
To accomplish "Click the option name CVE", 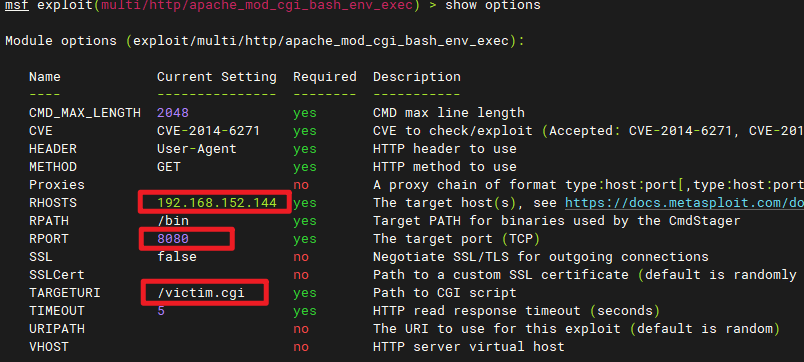I will coord(41,131).
